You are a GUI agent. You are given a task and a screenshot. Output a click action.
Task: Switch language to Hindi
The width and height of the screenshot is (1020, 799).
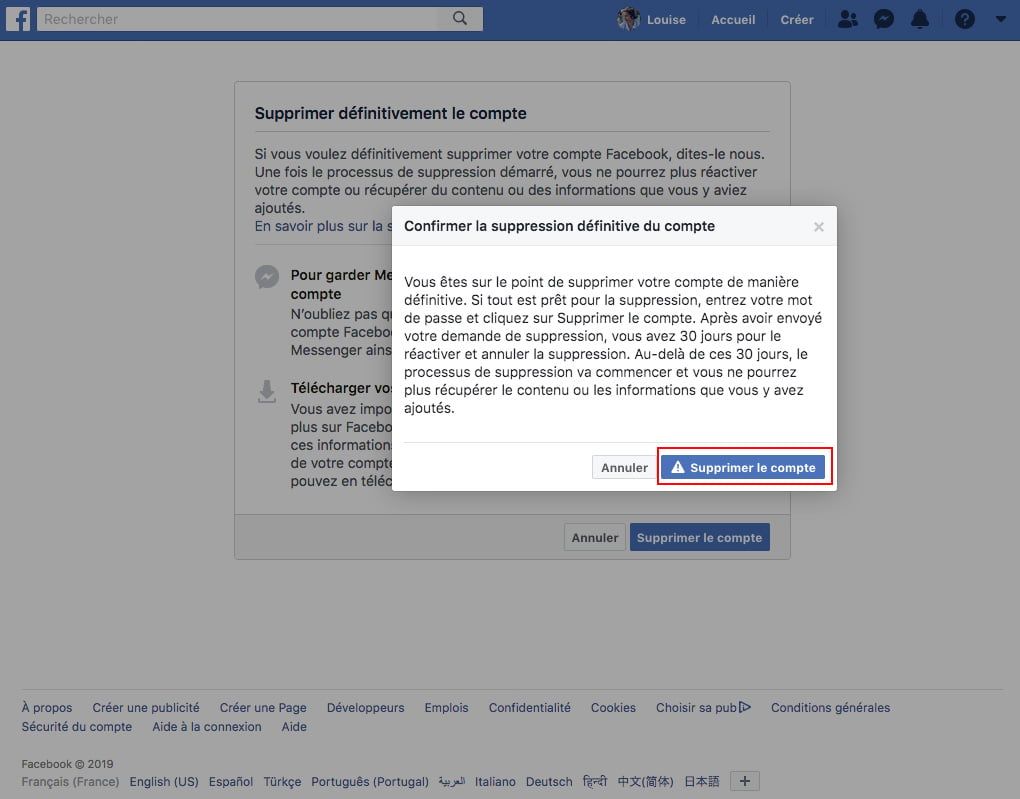click(x=595, y=781)
